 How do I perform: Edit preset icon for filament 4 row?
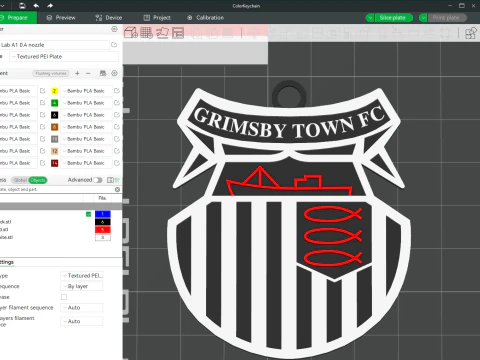117,103
